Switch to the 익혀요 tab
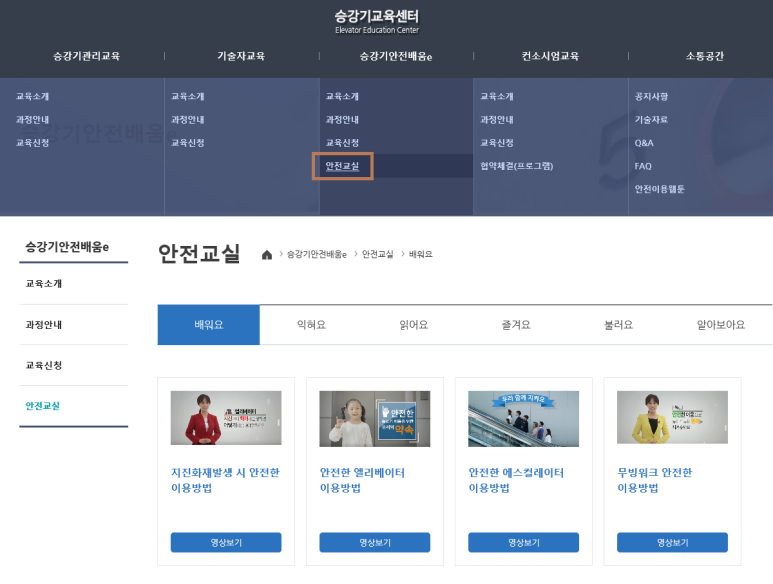 point(311,325)
